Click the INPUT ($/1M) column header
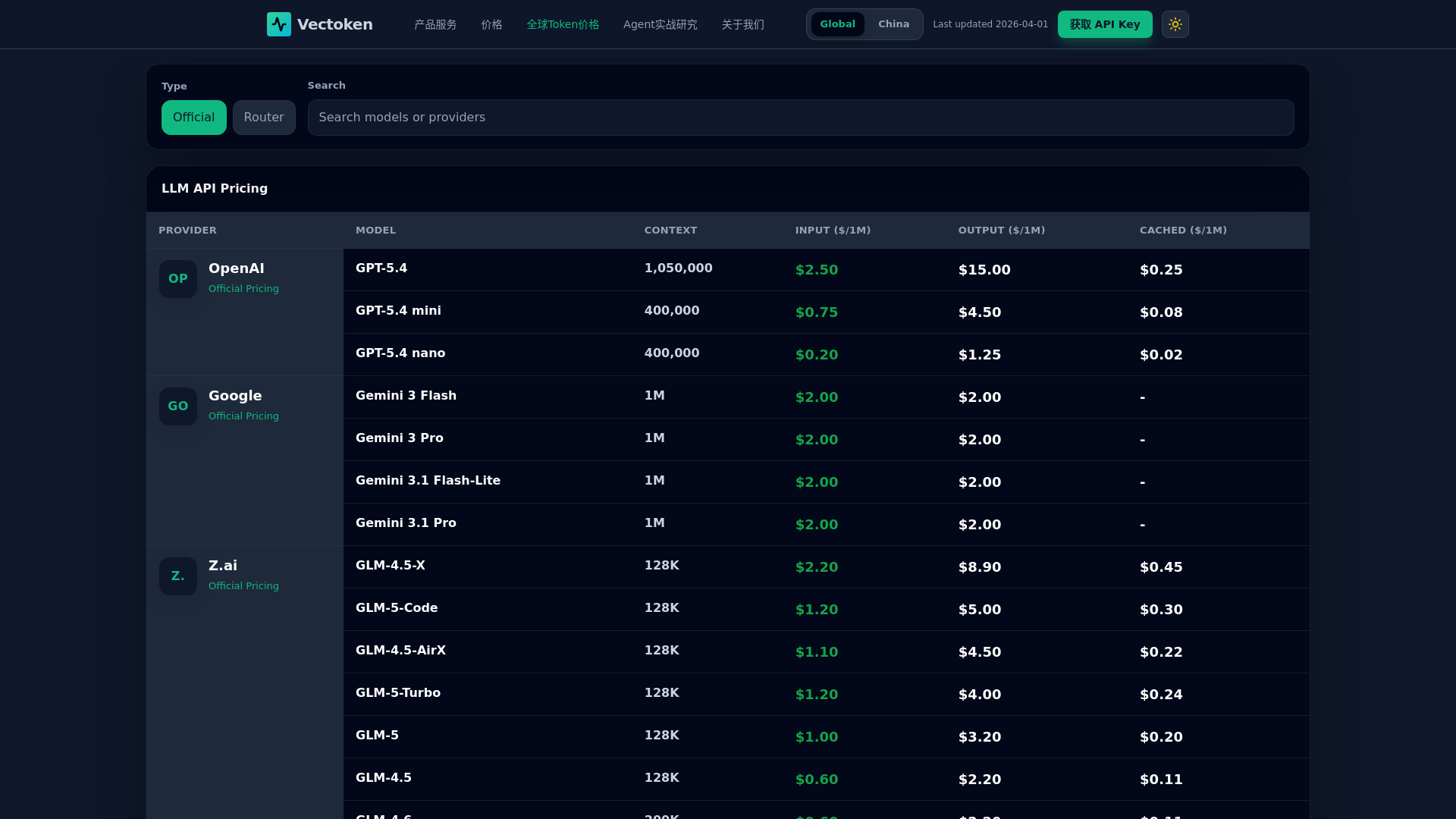The image size is (1456, 819). tap(833, 231)
